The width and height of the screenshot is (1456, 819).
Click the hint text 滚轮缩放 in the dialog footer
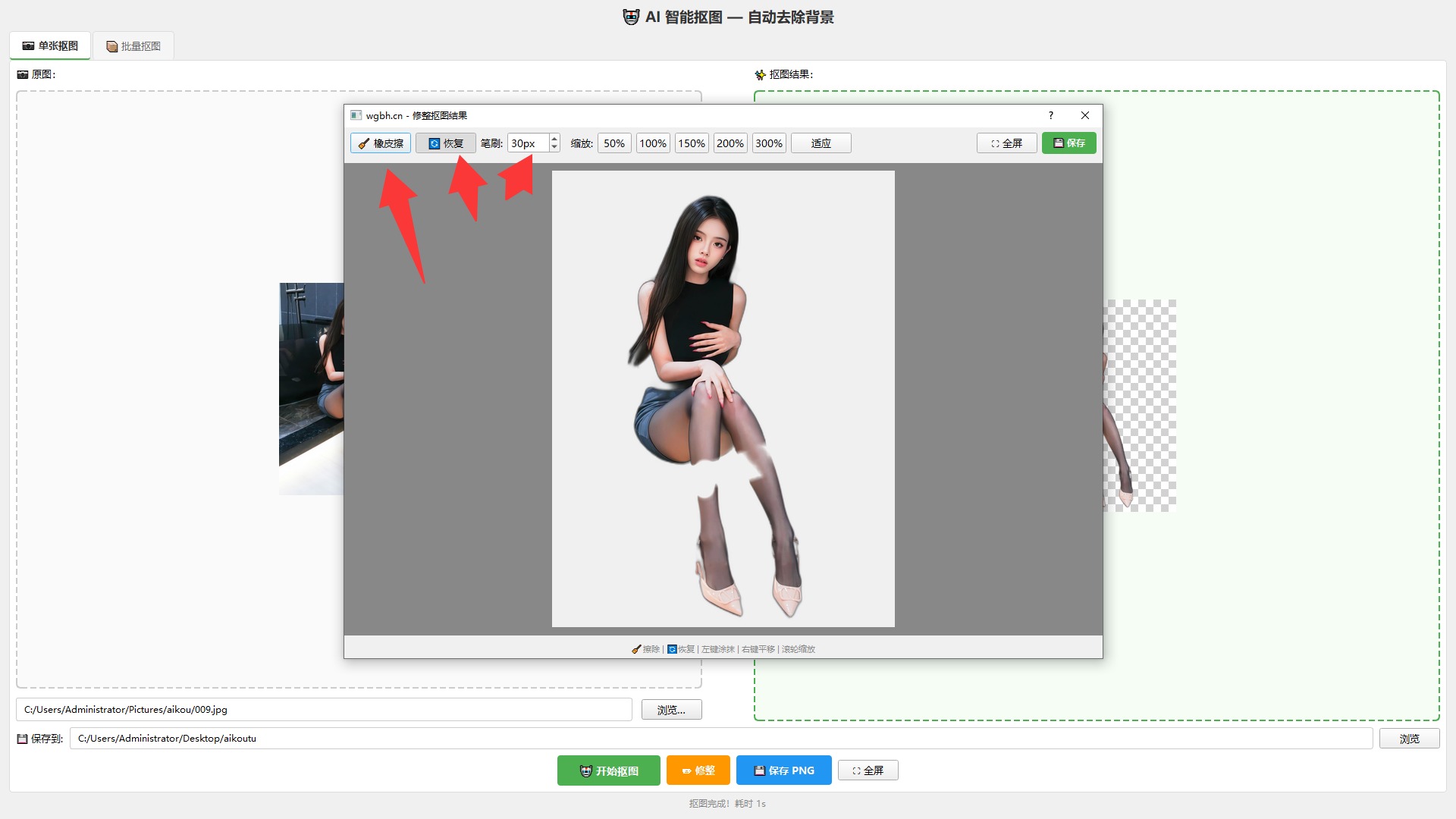click(x=799, y=649)
